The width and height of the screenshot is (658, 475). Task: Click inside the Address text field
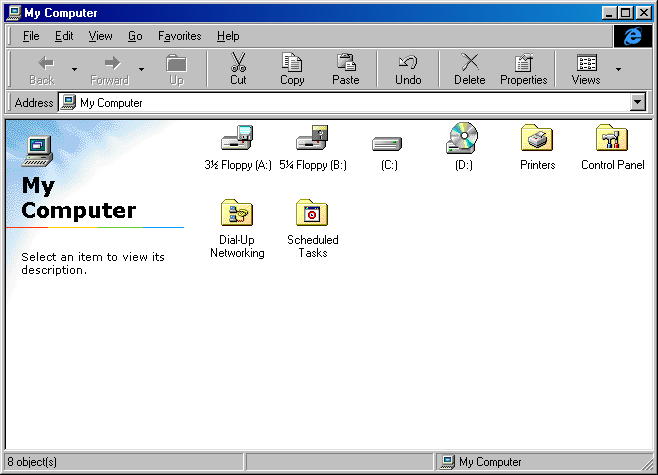click(x=344, y=102)
